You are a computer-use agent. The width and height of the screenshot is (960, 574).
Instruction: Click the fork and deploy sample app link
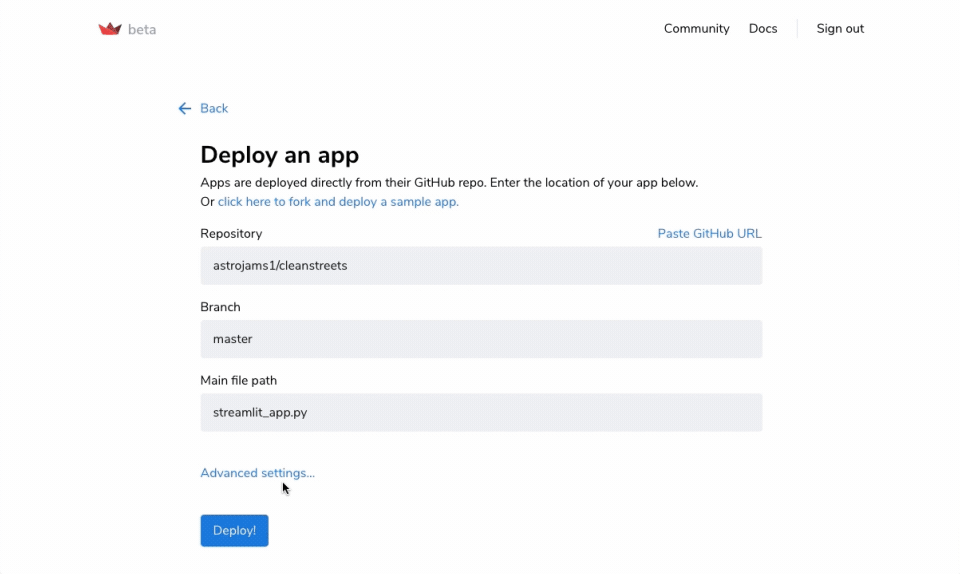click(338, 201)
